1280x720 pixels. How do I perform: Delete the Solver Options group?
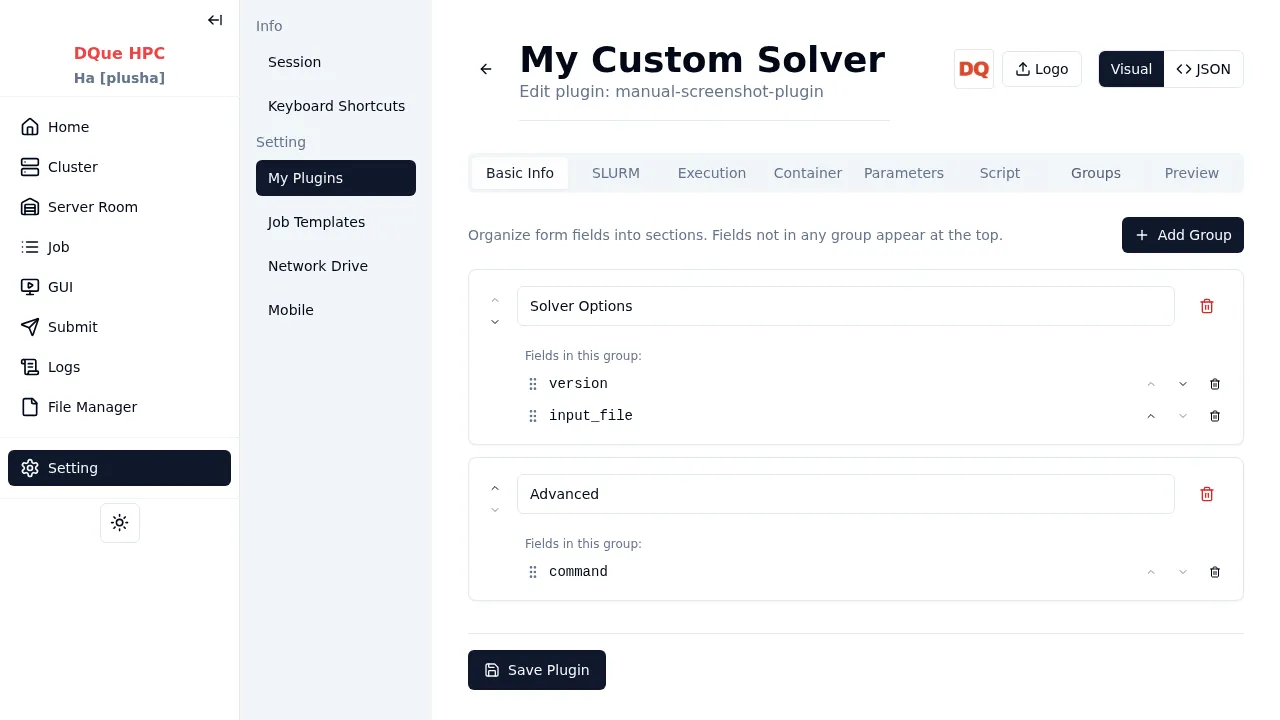point(1207,306)
